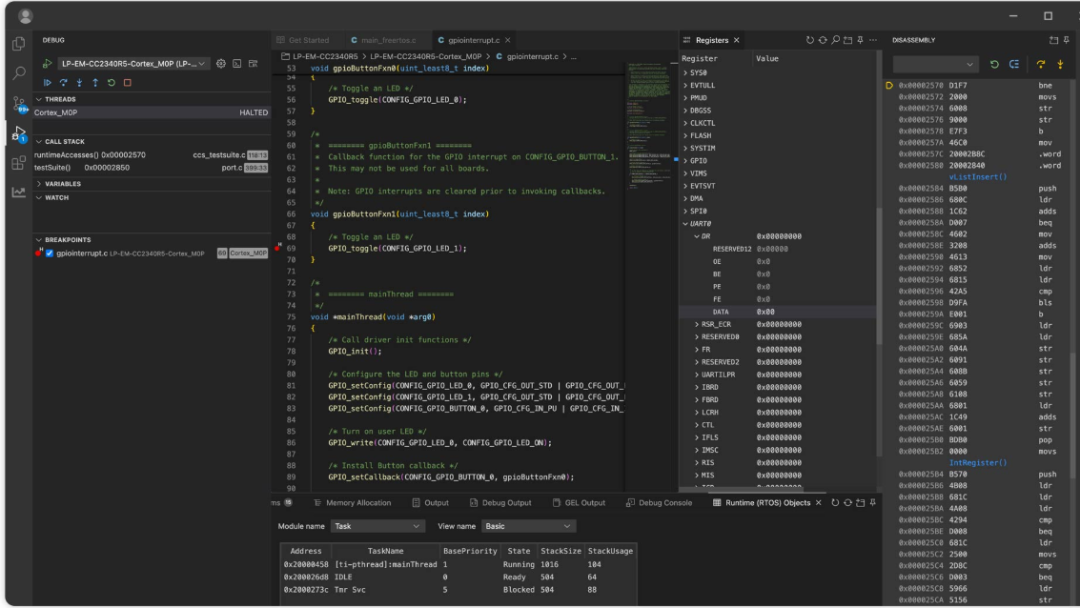Switch to the main_freertos.c tab

pos(388,40)
